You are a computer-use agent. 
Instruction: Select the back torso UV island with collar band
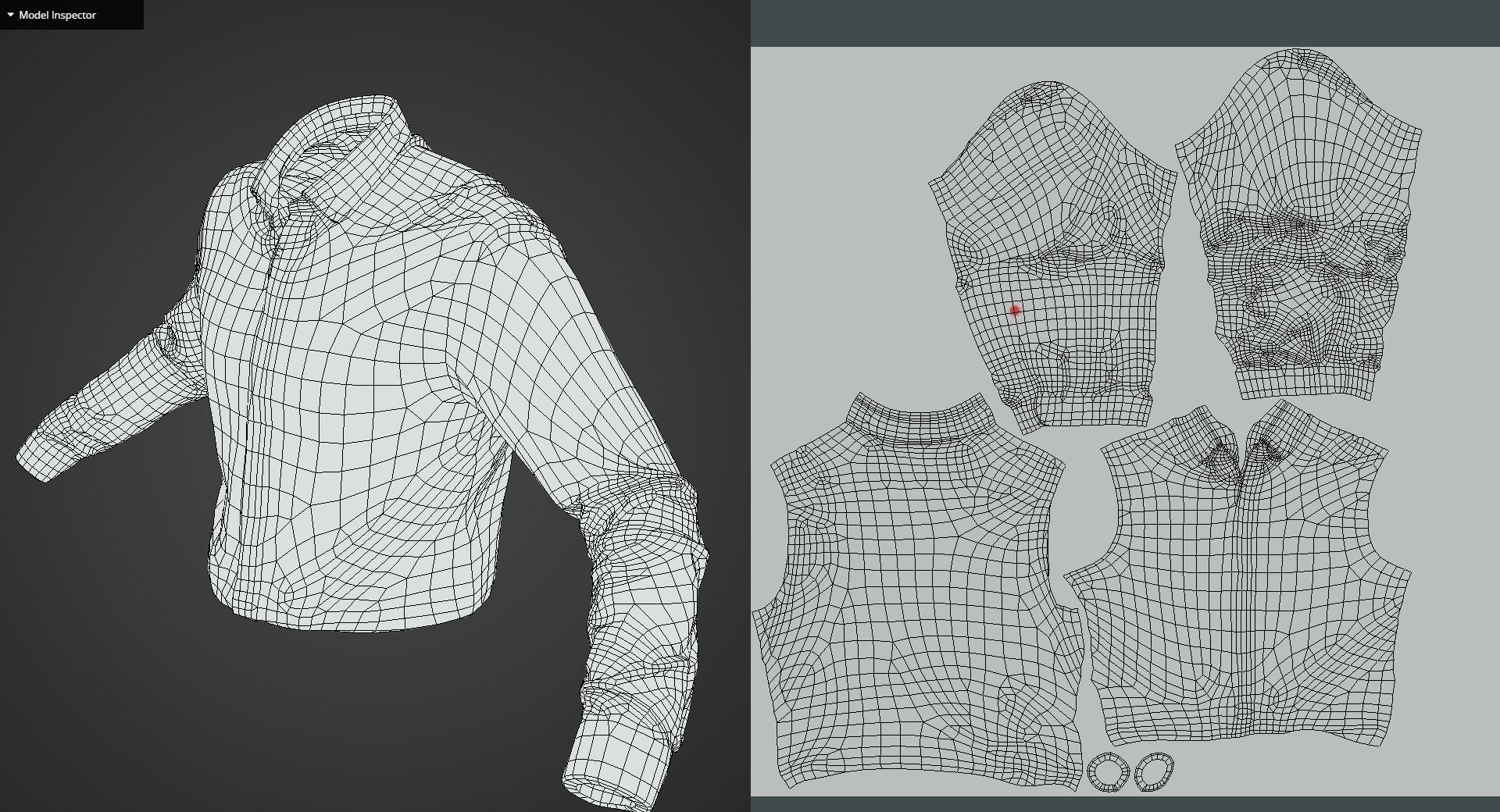(918, 593)
